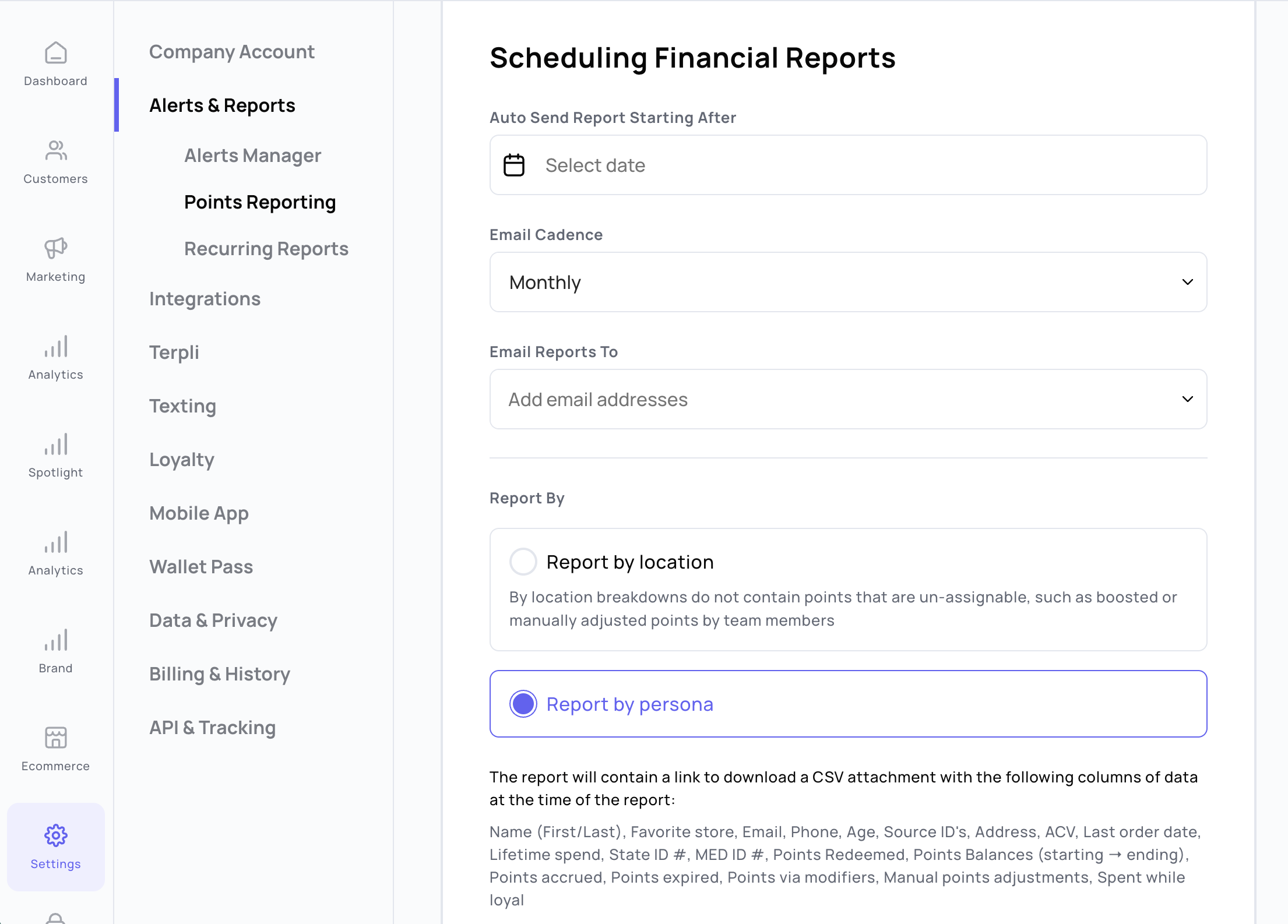Open Marketing megaphone icon

coord(56,249)
